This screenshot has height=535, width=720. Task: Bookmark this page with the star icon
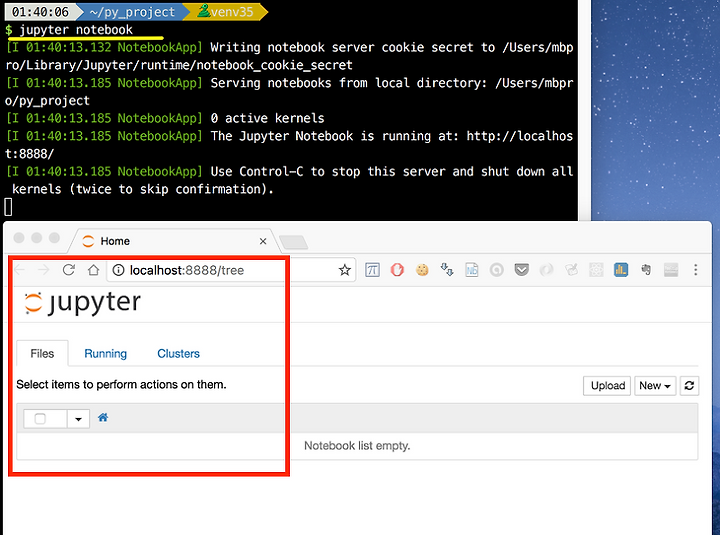click(344, 270)
